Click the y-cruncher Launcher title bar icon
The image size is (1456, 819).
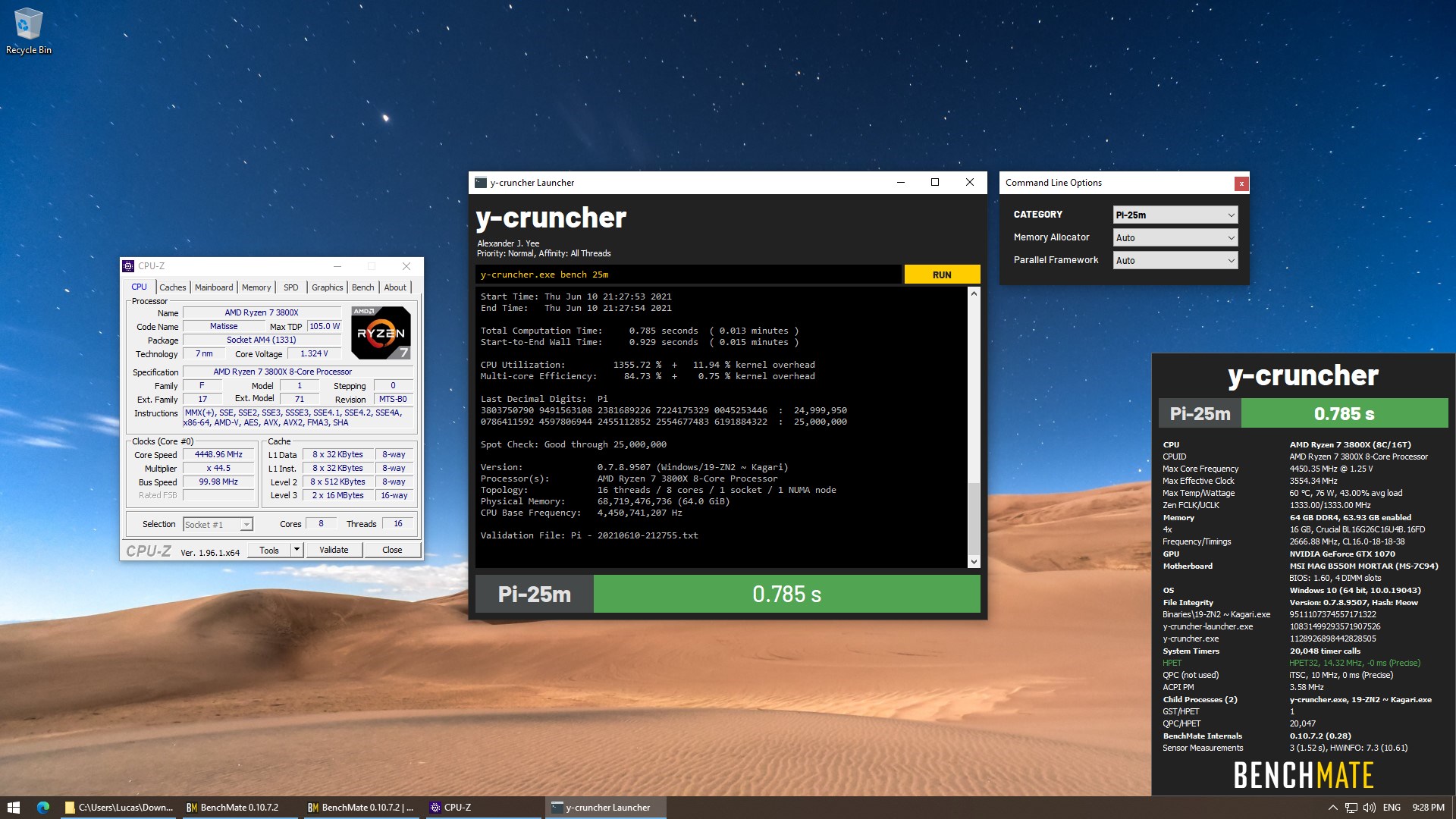pos(480,183)
